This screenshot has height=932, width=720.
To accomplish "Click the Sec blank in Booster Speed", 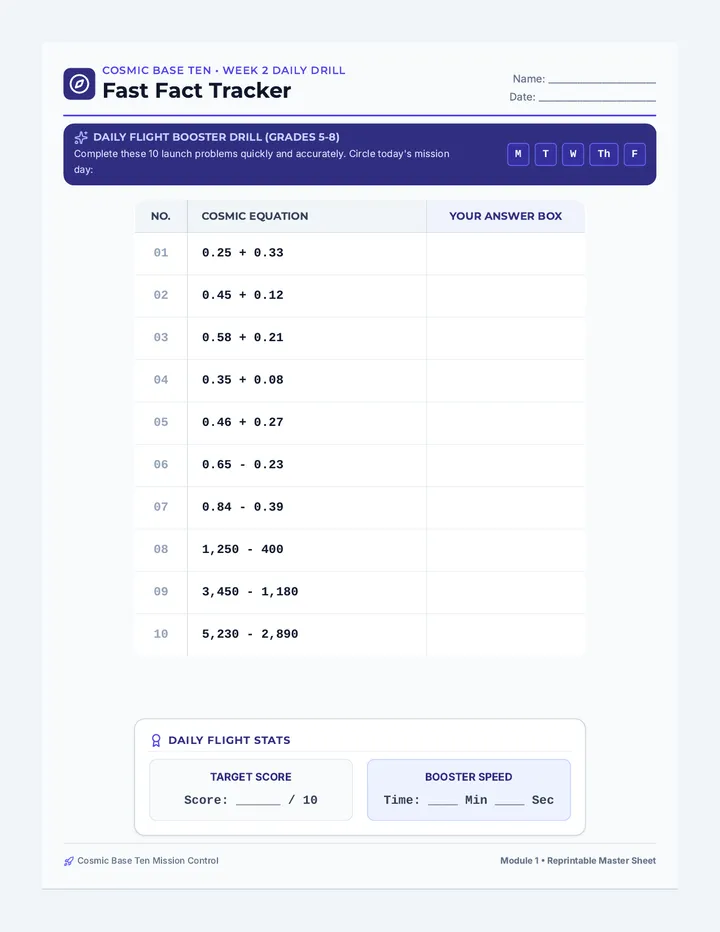I will (x=510, y=800).
